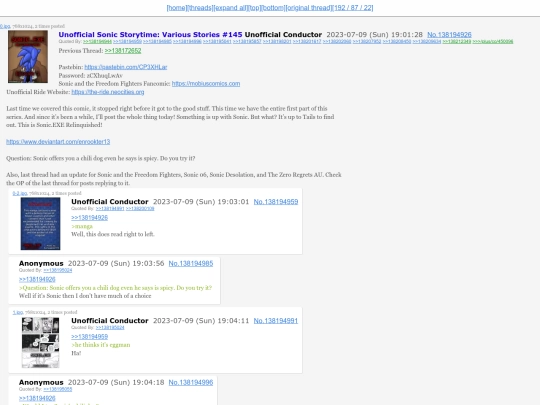540x405 pixels.
Task: Click reply link >>138194926 in post No.138194996
Action: coord(37,398)
